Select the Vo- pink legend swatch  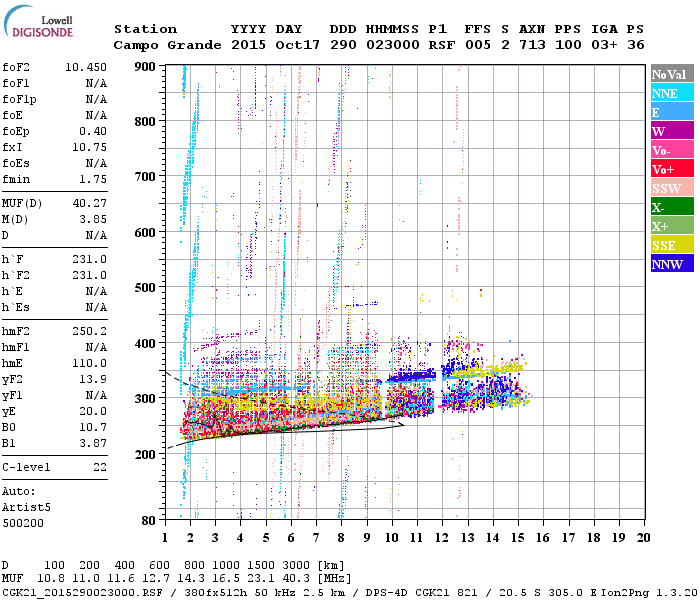pyautogui.click(x=672, y=150)
